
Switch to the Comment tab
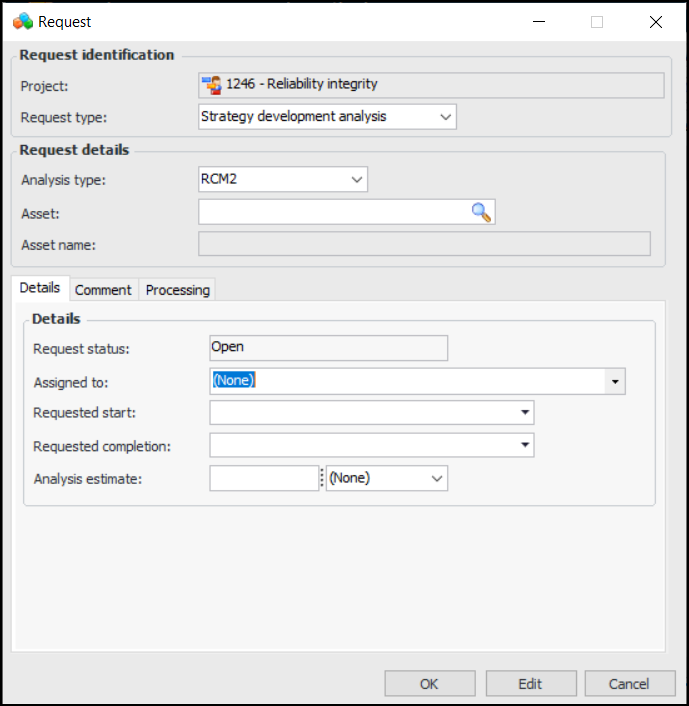coord(103,290)
